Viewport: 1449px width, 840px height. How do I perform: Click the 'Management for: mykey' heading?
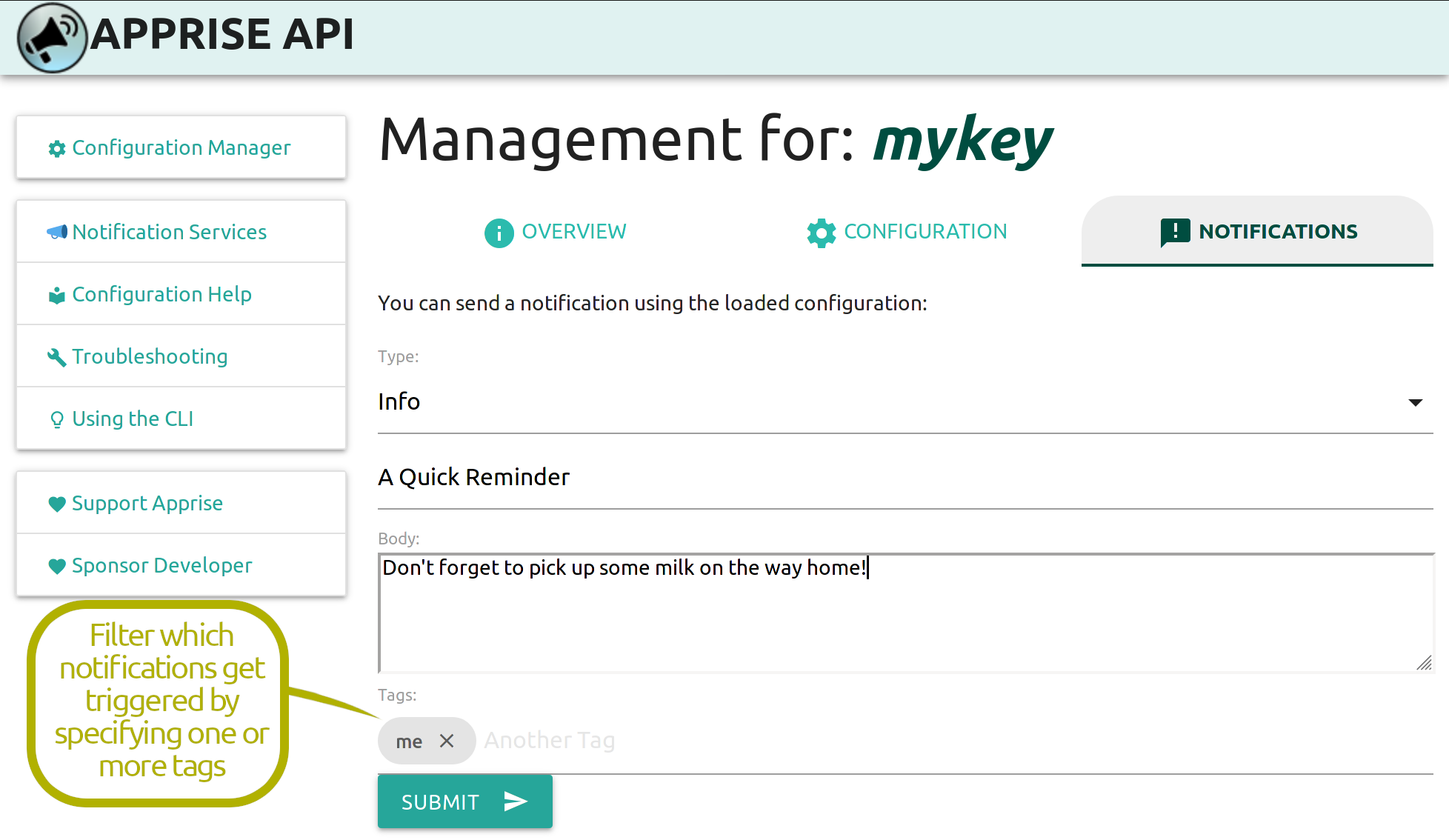click(716, 141)
